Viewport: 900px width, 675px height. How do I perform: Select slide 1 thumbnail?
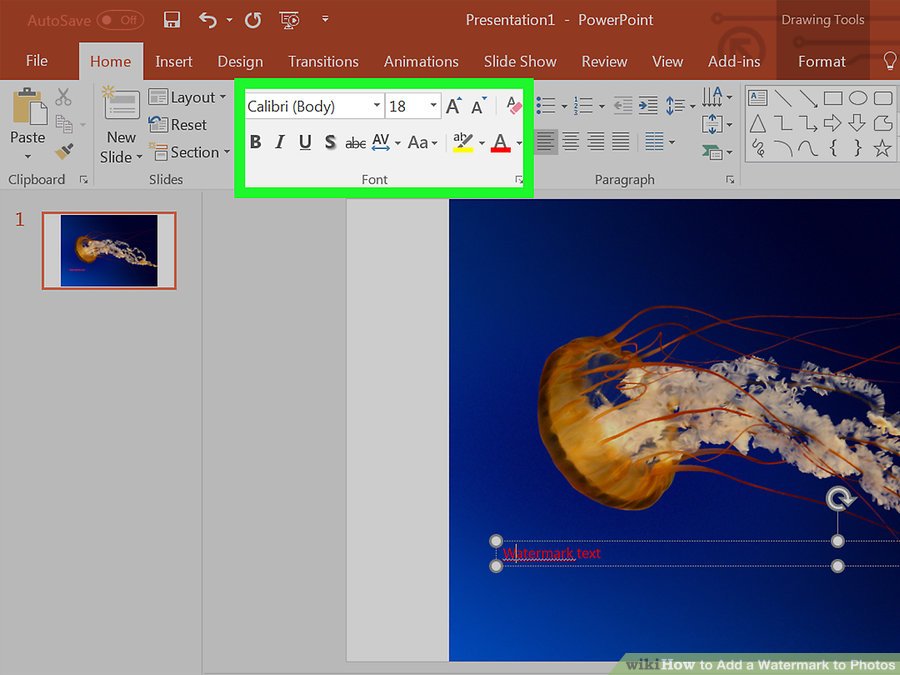[x=109, y=250]
